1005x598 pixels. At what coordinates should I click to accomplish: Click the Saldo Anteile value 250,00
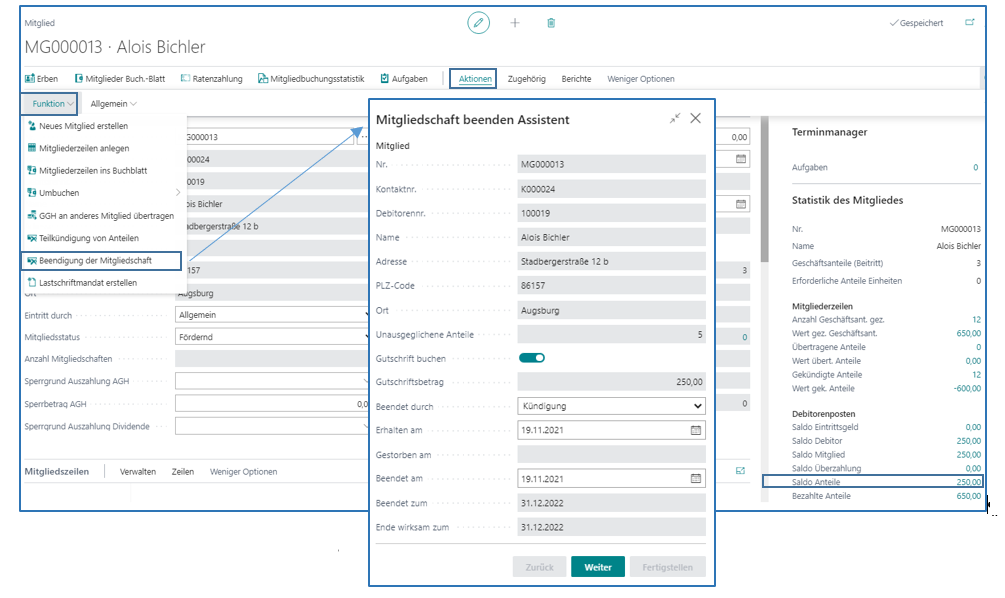coord(967,482)
